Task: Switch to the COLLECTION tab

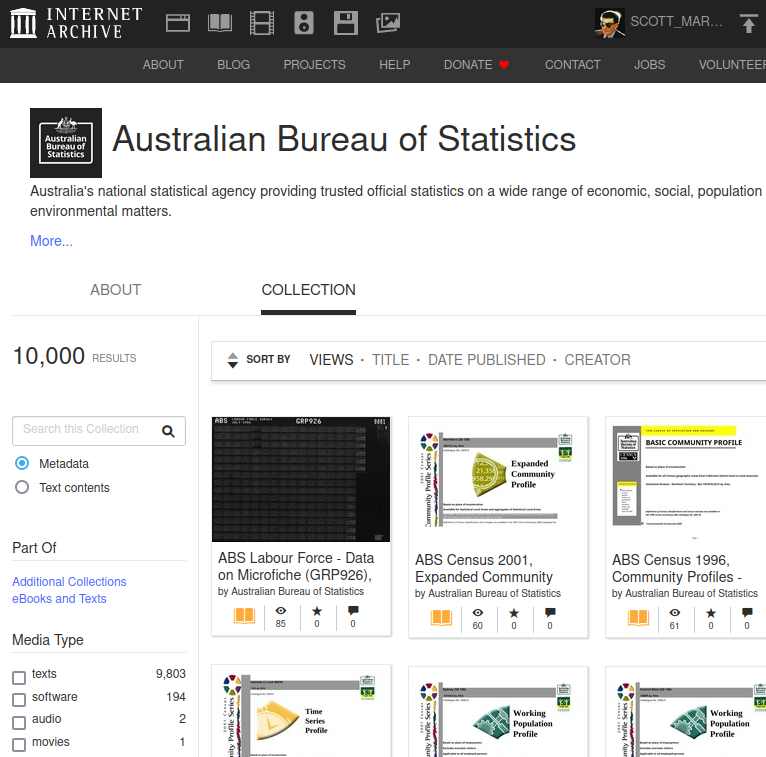Action: (x=308, y=290)
